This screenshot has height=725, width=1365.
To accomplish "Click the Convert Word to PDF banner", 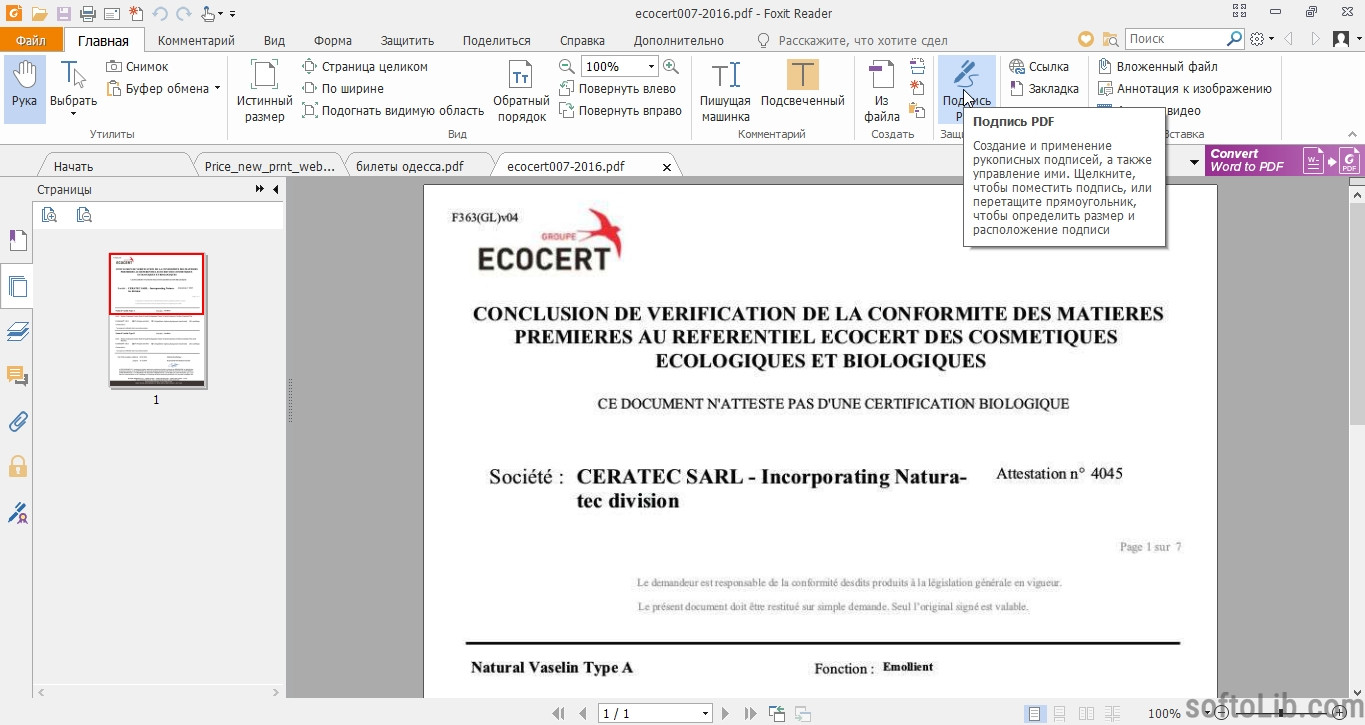I will click(1284, 160).
